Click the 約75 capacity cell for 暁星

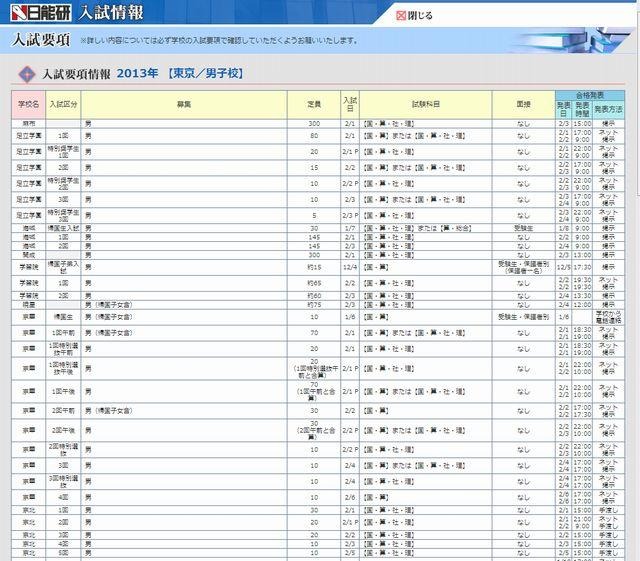click(314, 305)
